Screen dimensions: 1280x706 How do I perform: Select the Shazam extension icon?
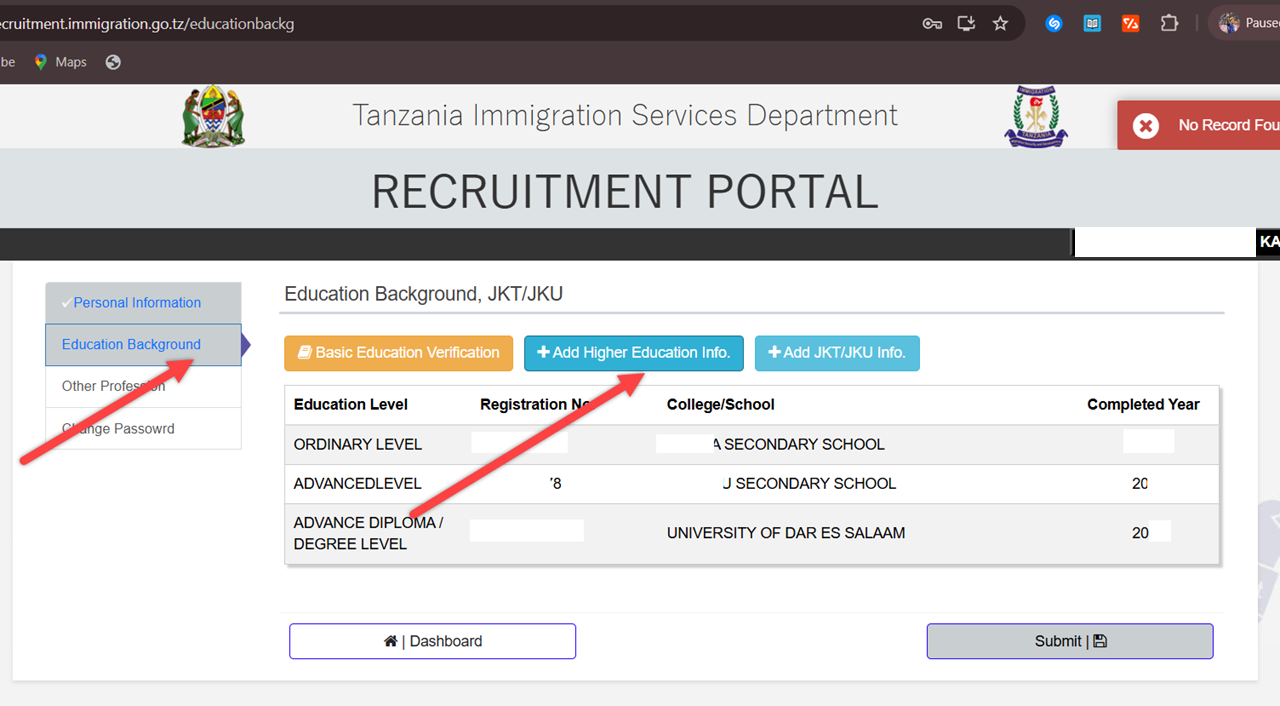(x=1053, y=22)
